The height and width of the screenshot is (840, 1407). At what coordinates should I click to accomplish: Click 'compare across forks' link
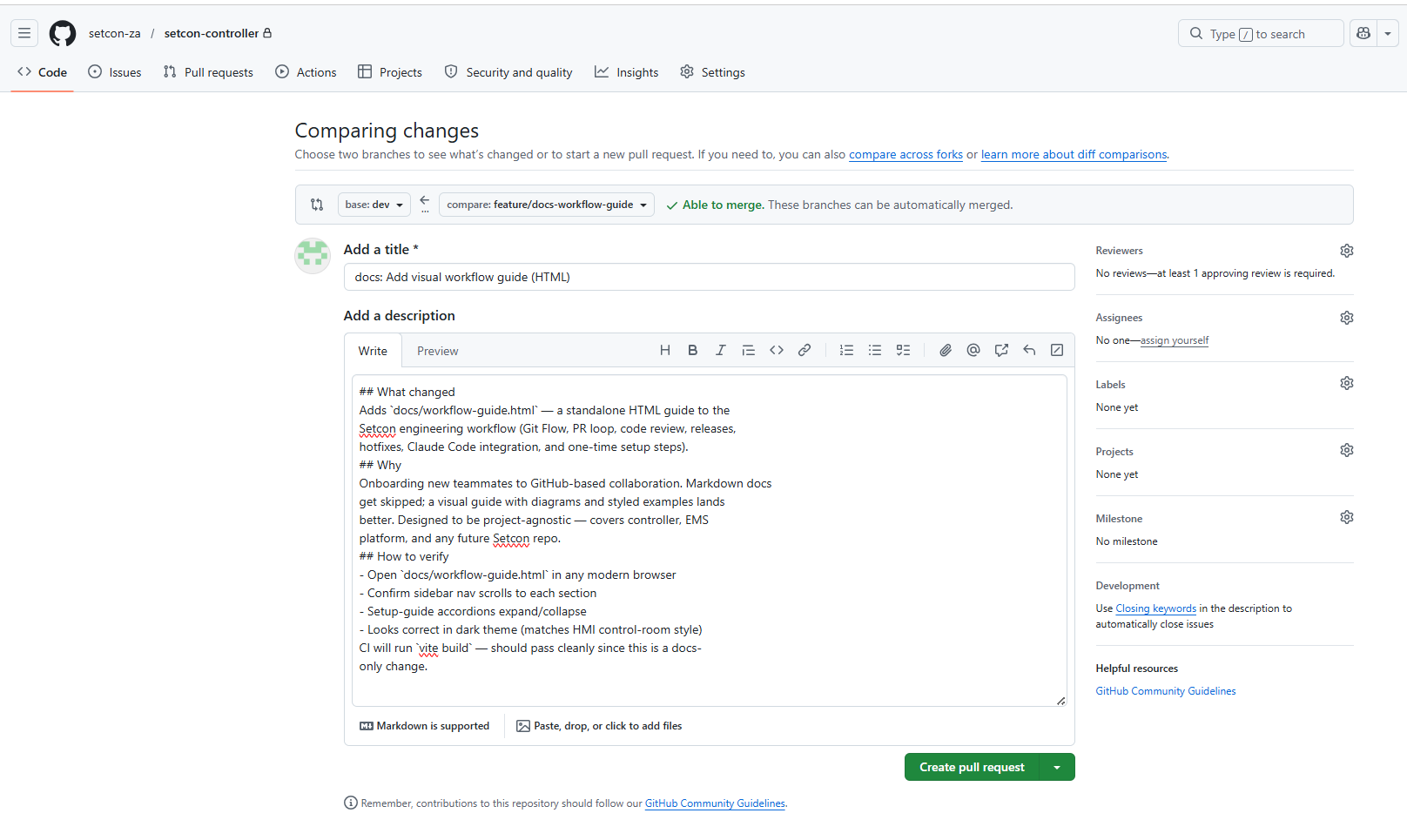(x=905, y=155)
